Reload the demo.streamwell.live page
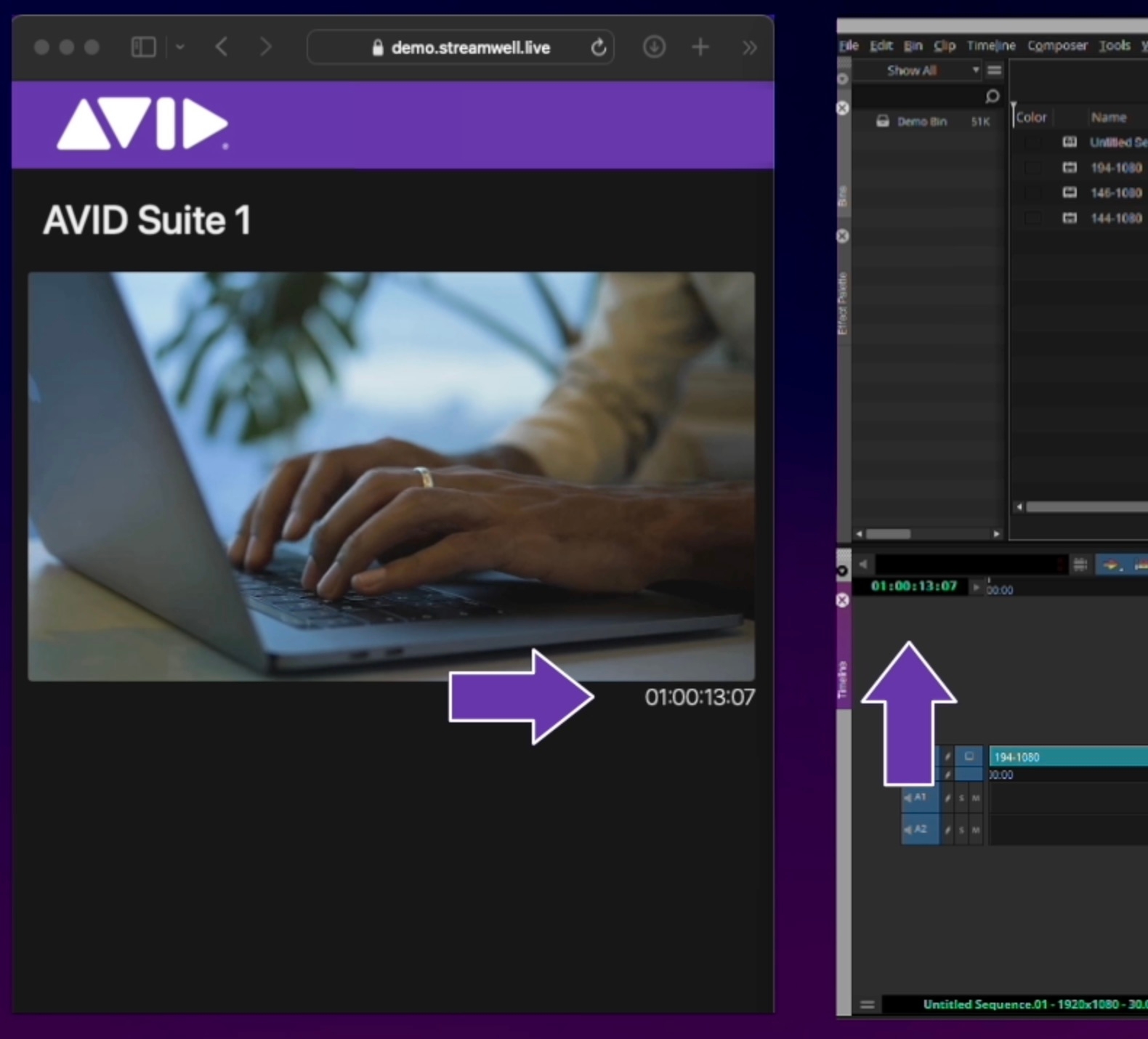This screenshot has width=1148, height=1039. pos(598,48)
